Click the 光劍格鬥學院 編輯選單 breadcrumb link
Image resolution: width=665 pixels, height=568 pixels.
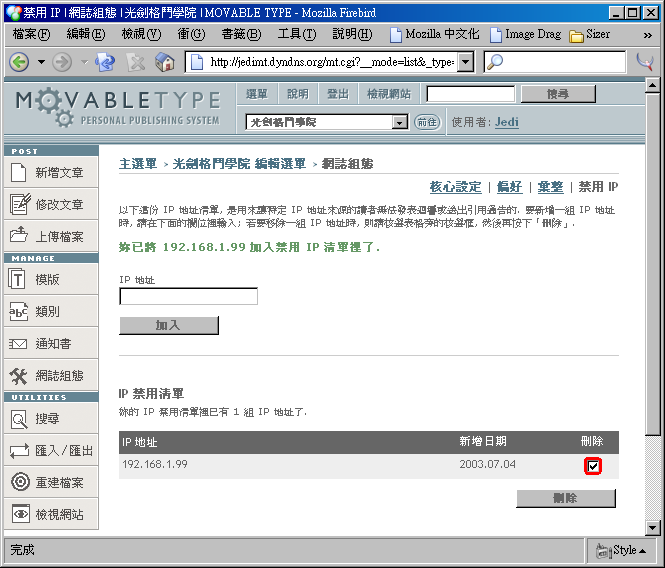click(239, 164)
